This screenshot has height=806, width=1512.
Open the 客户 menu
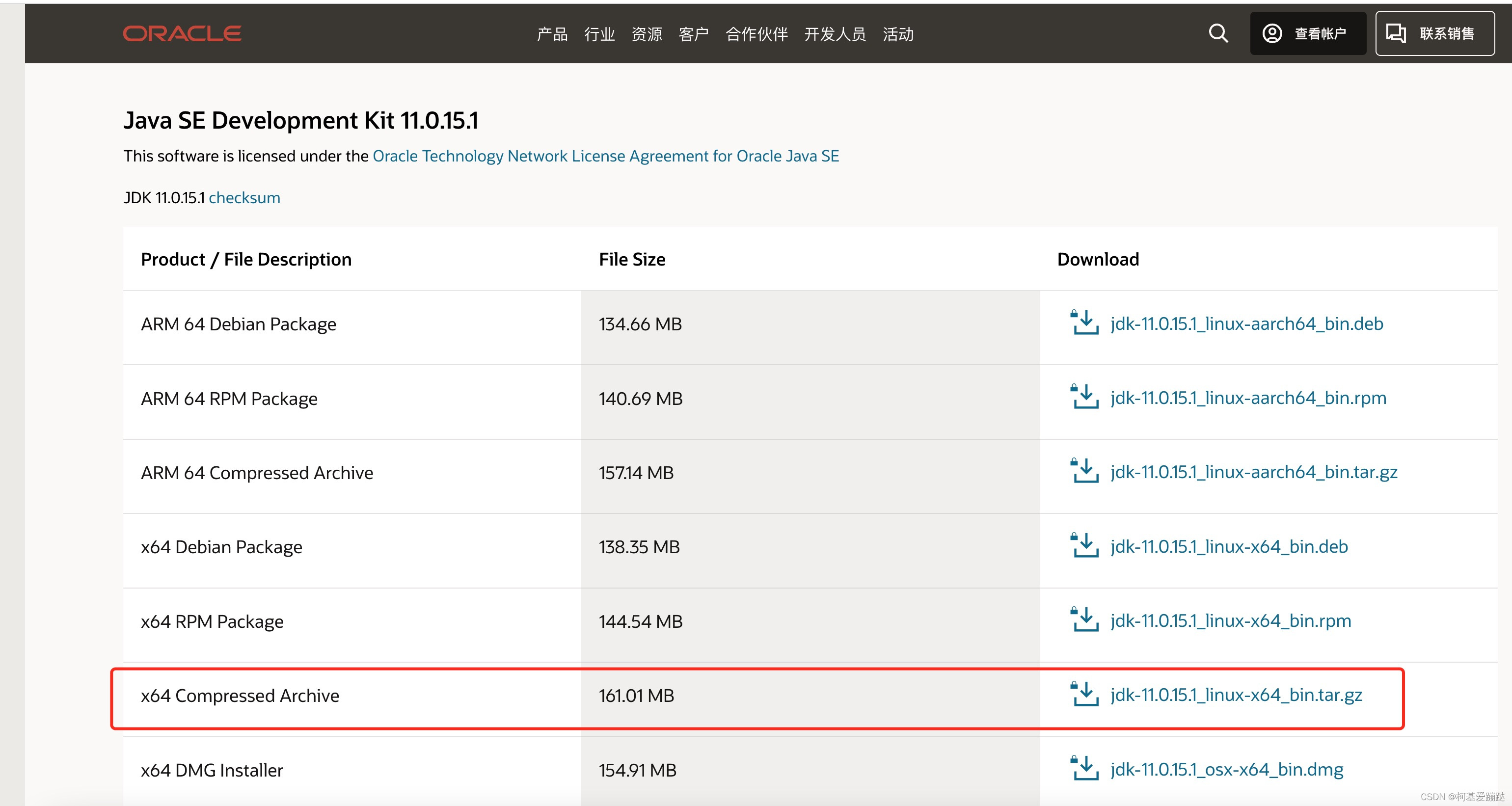(x=693, y=34)
